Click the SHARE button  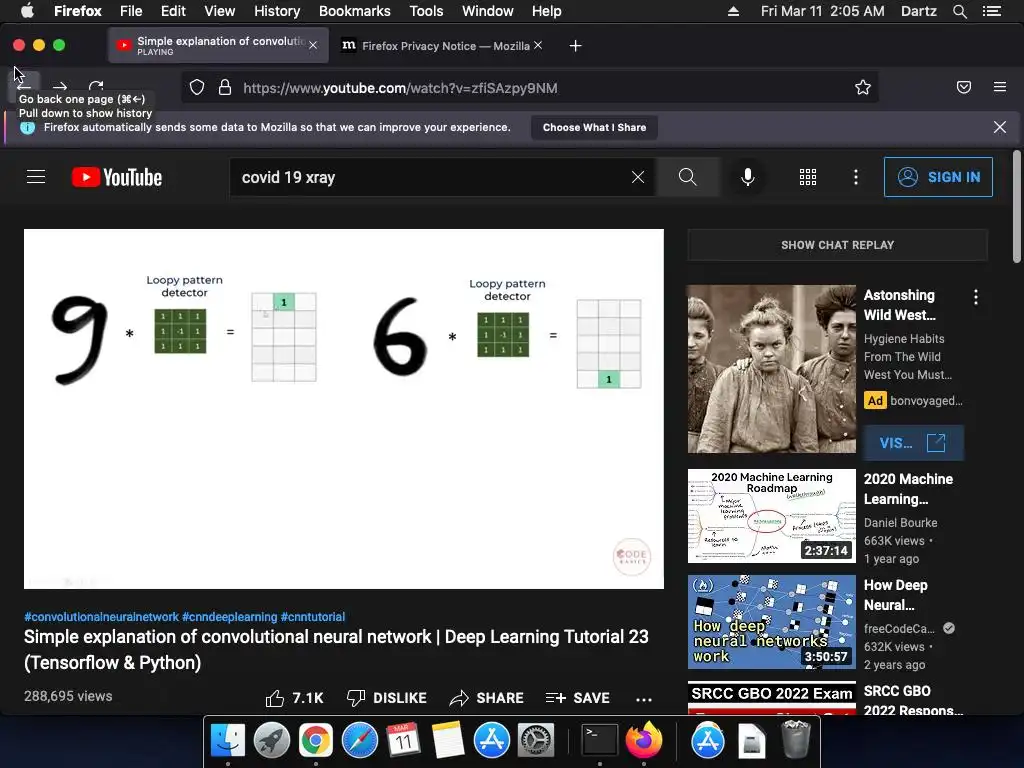(x=487, y=698)
